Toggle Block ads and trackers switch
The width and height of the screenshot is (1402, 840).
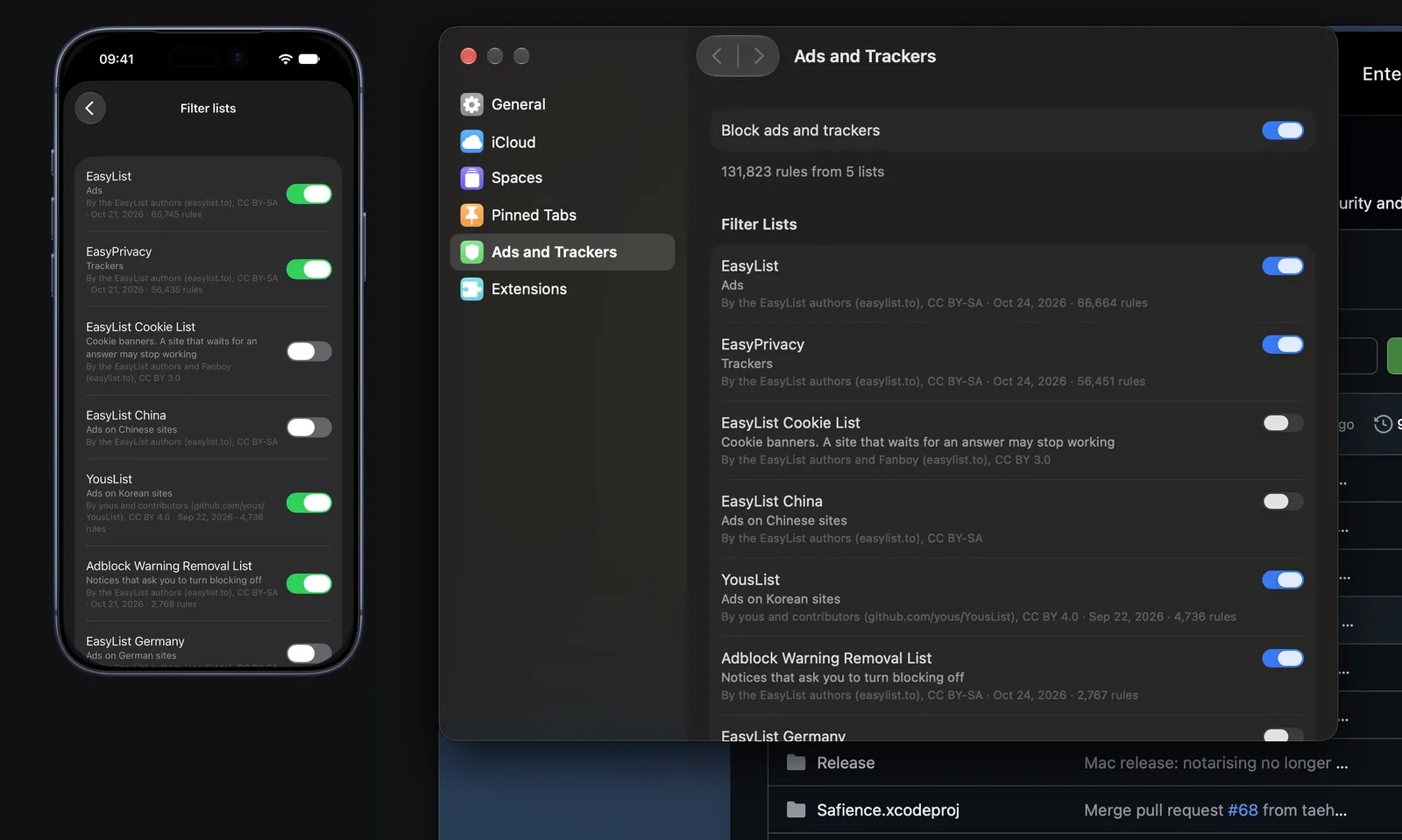coord(1283,131)
